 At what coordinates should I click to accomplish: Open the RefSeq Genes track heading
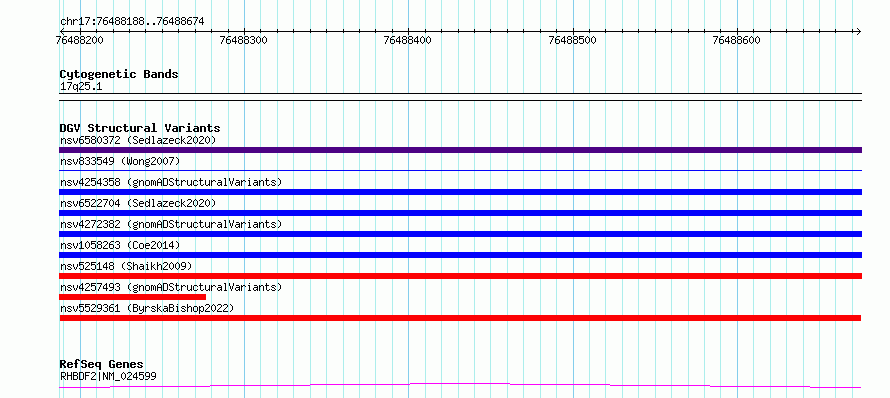tap(102, 365)
